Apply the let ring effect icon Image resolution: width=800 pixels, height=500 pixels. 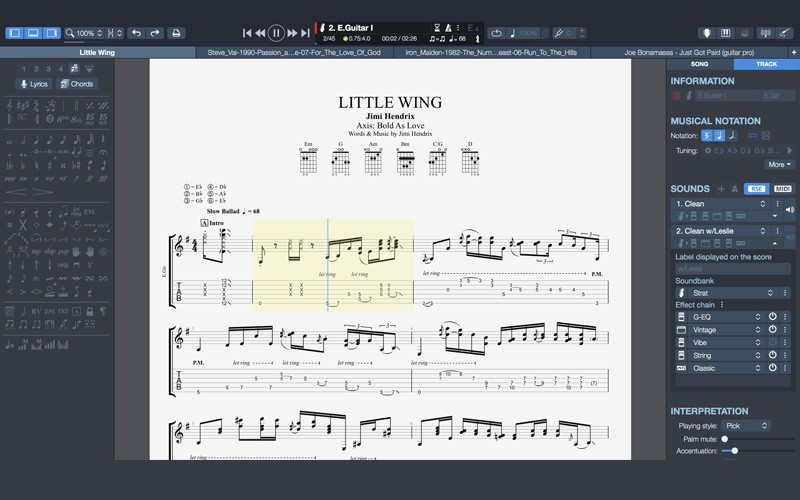coord(76,211)
